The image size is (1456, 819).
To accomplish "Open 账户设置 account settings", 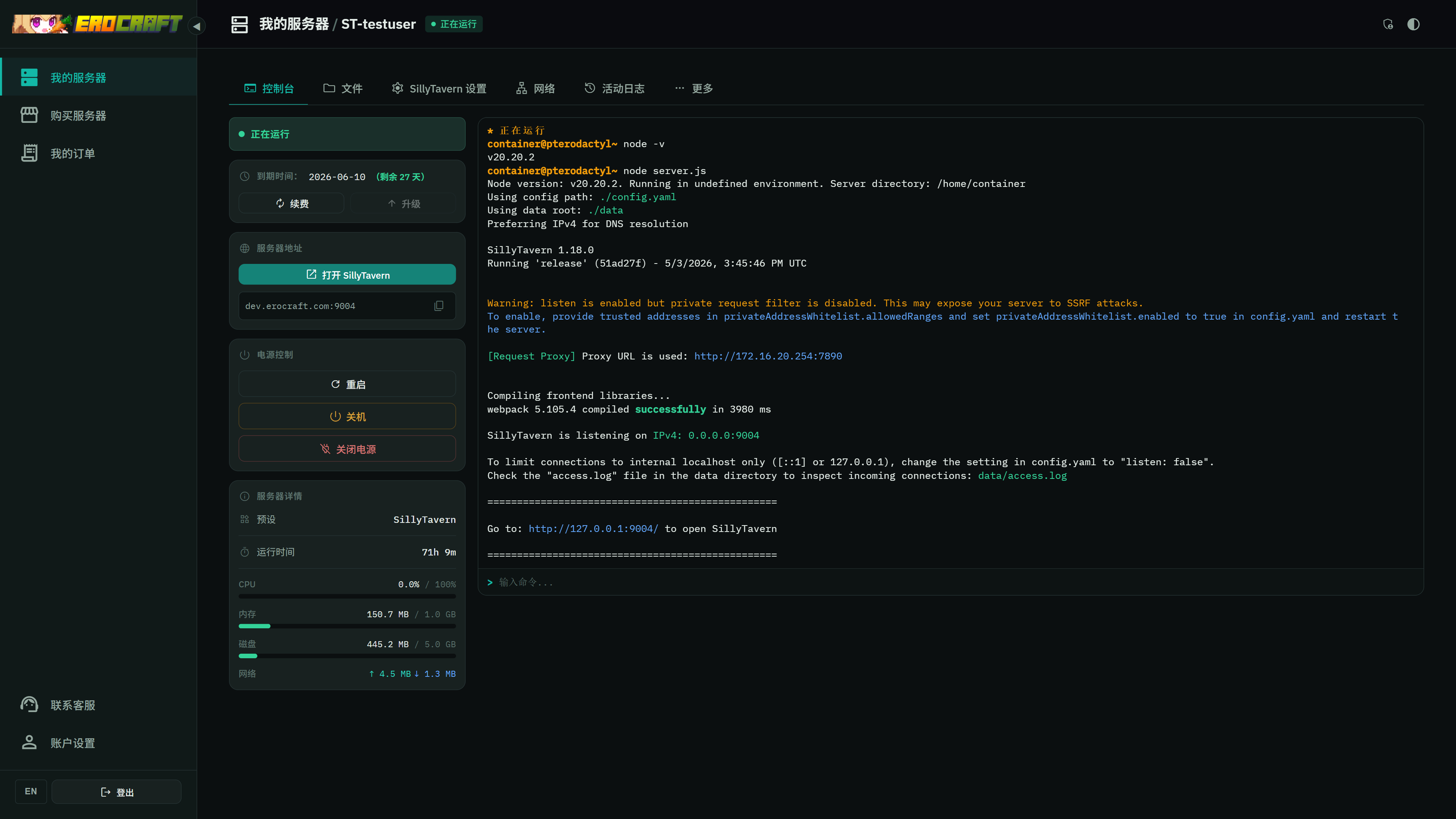I will pos(98,743).
